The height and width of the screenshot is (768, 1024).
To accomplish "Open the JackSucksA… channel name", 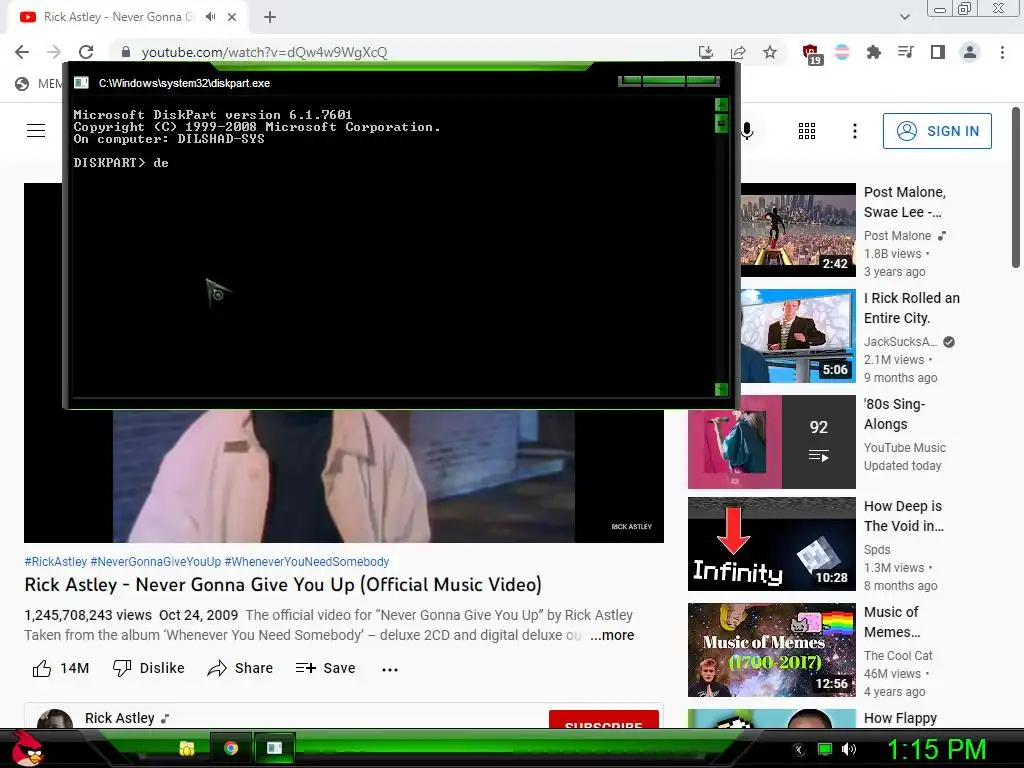I will click(901, 342).
